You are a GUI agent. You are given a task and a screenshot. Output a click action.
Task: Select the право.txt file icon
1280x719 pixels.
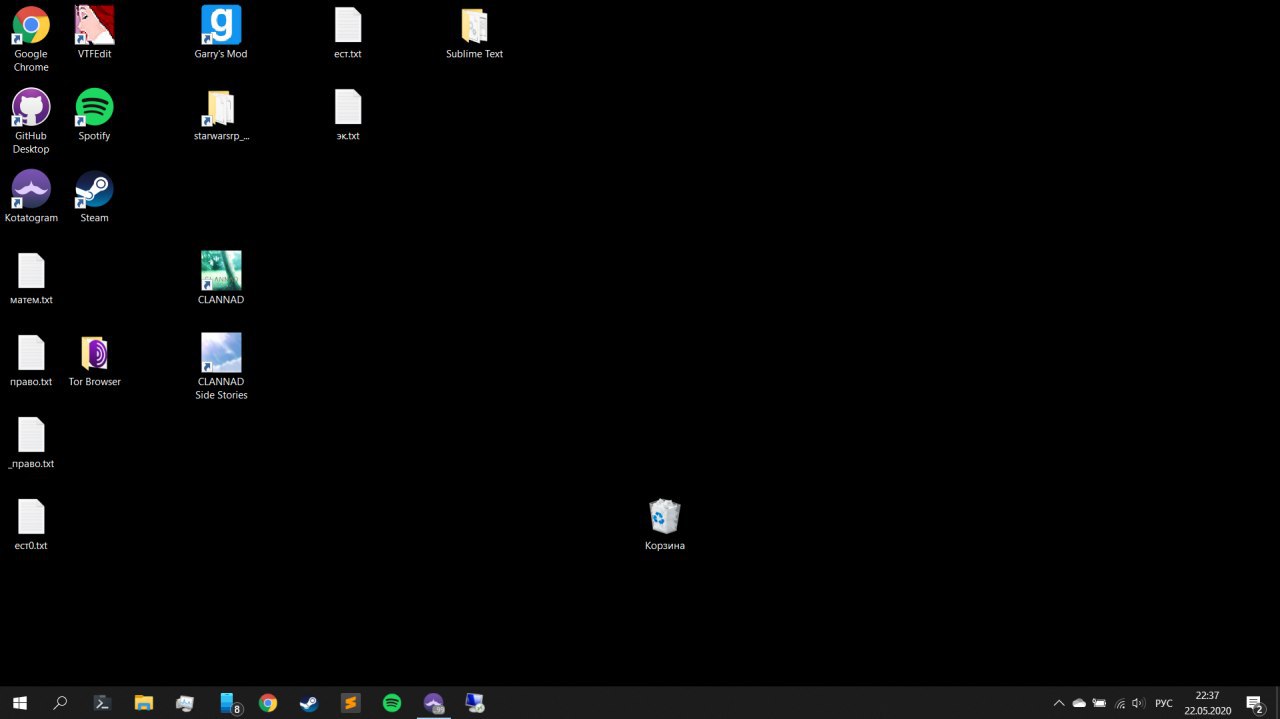coord(31,360)
